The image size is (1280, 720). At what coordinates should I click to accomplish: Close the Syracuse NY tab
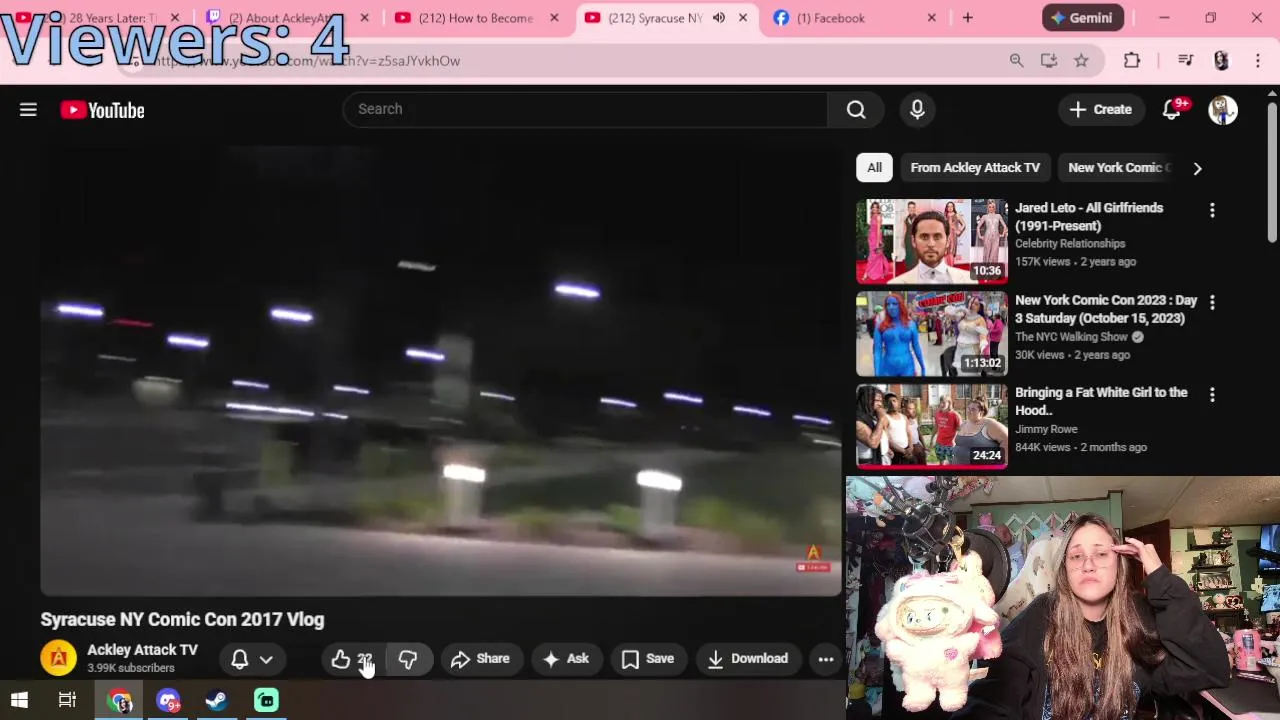click(x=743, y=18)
